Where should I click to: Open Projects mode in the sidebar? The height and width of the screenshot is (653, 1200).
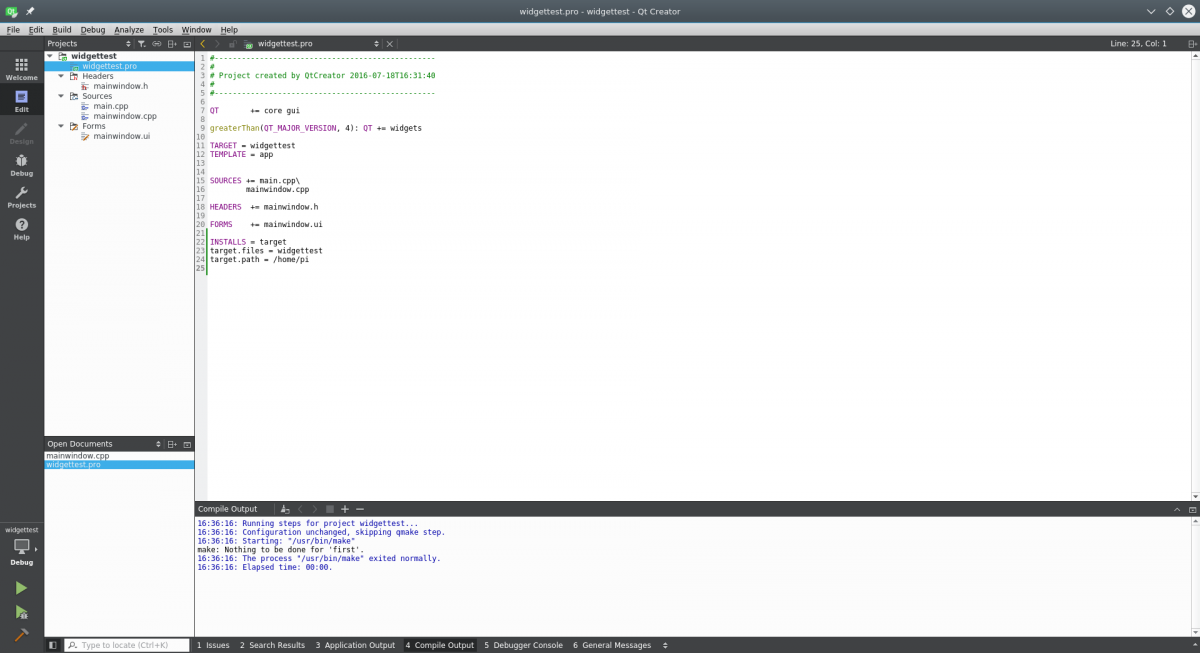(x=21, y=197)
